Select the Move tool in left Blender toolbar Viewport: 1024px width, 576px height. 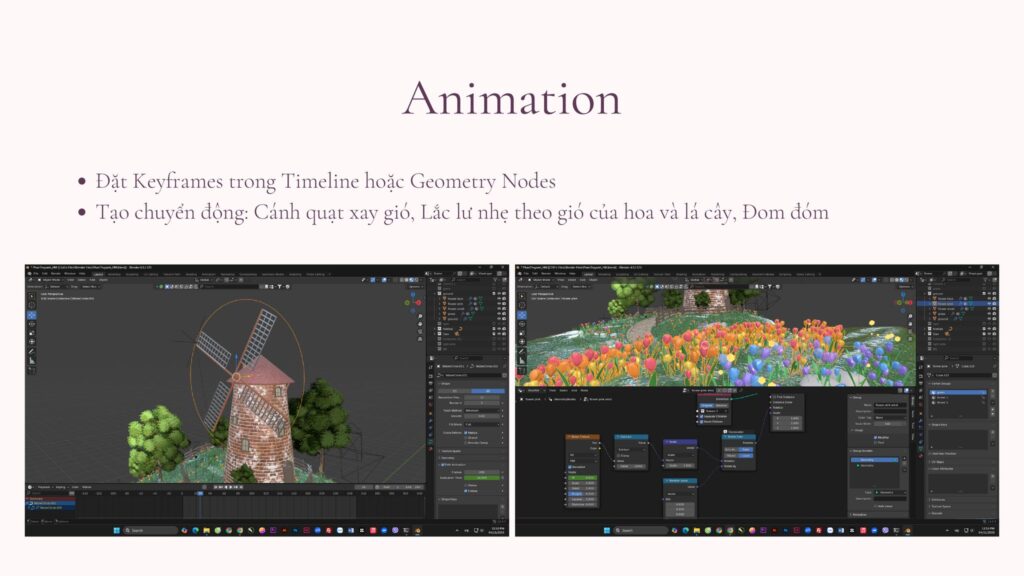32,314
